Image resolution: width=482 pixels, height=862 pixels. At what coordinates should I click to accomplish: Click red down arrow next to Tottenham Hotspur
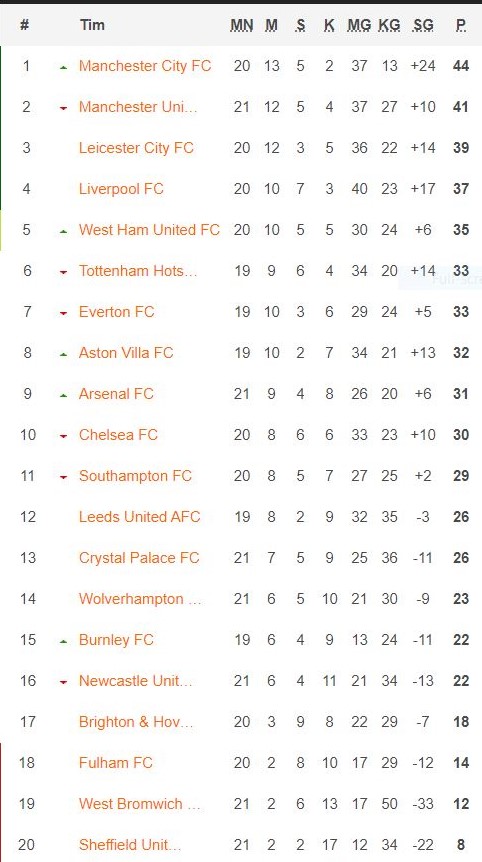pos(64,272)
